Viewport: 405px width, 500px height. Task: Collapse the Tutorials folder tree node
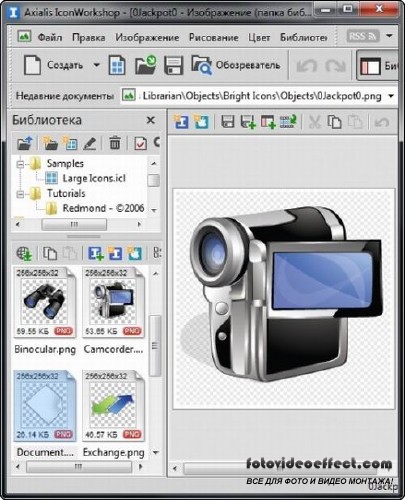coord(20,194)
